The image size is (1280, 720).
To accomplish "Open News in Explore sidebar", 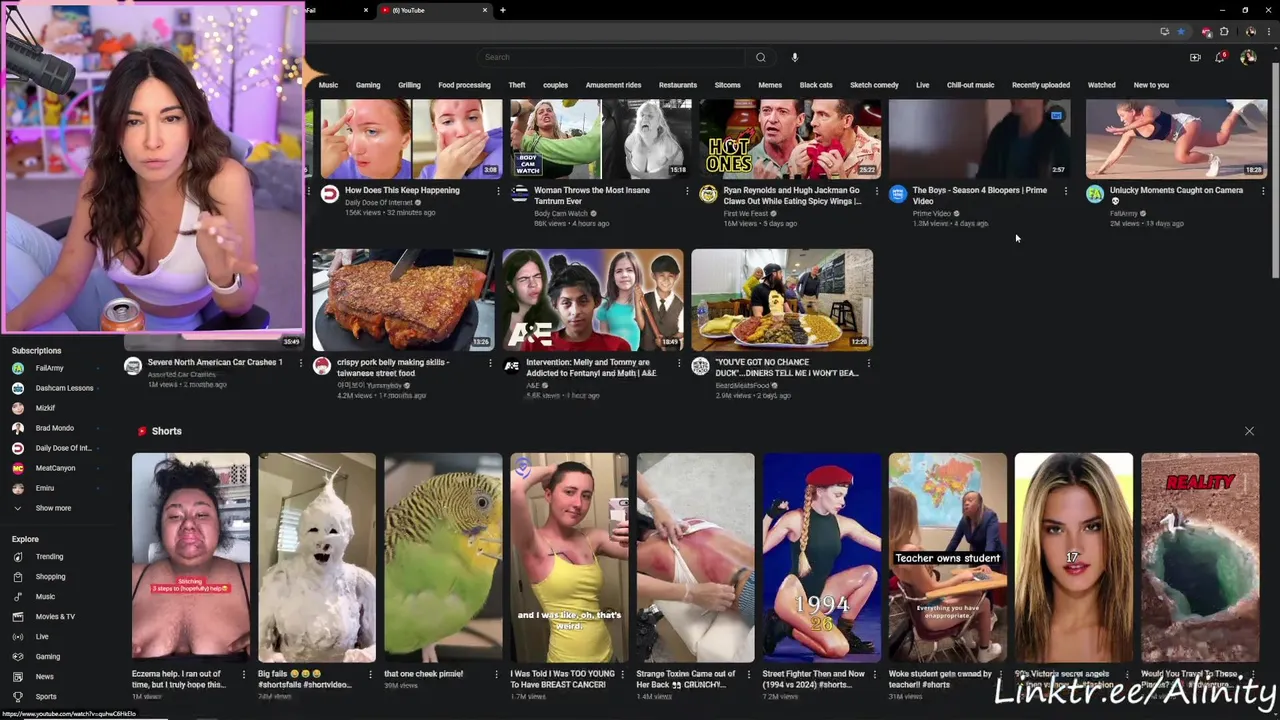I will [44, 677].
